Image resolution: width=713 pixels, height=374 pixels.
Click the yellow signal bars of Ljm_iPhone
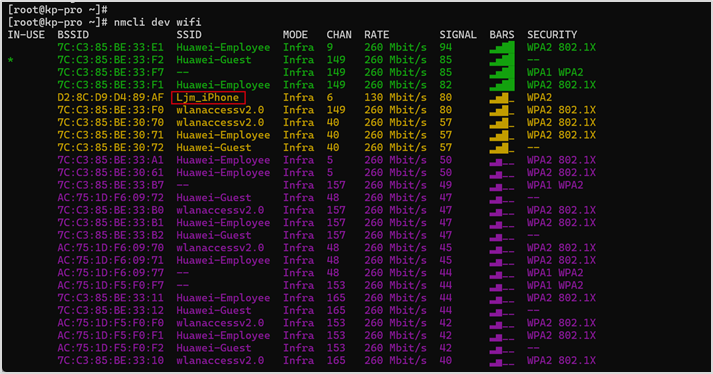[502, 98]
